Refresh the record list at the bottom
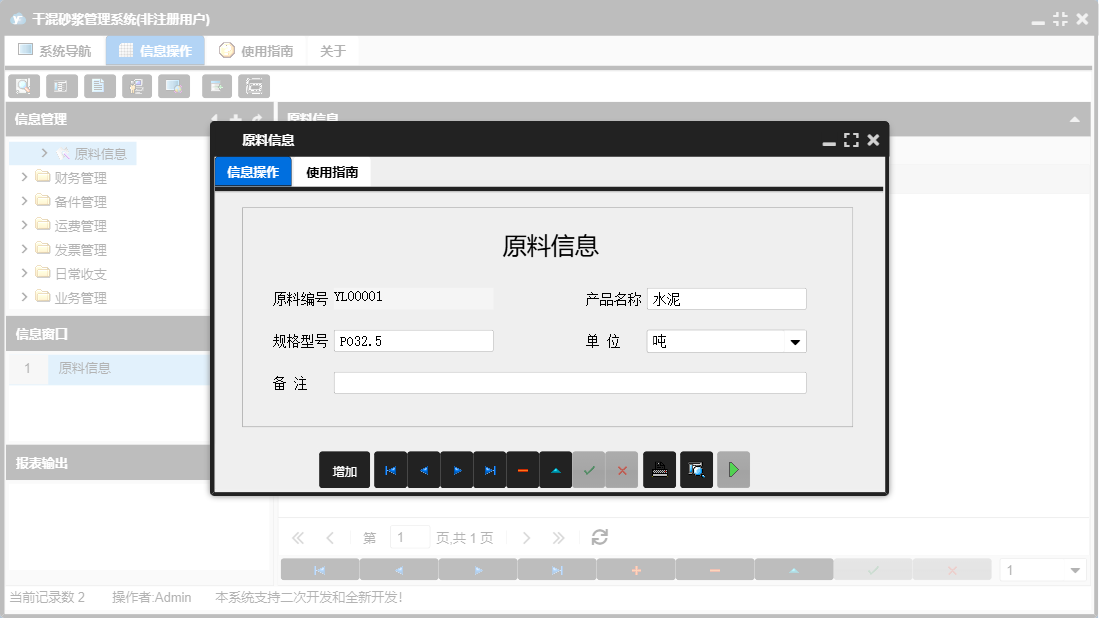This screenshot has width=1099, height=618. click(x=598, y=537)
